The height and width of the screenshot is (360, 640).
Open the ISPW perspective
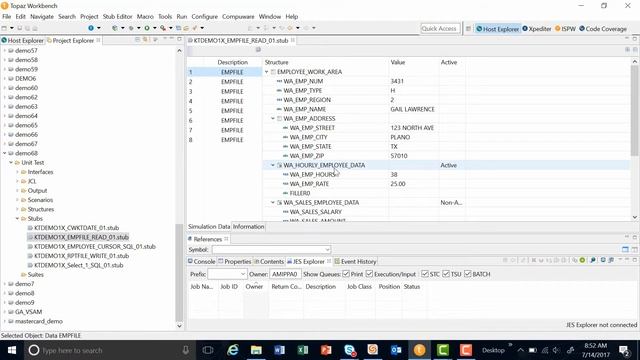tap(565, 29)
